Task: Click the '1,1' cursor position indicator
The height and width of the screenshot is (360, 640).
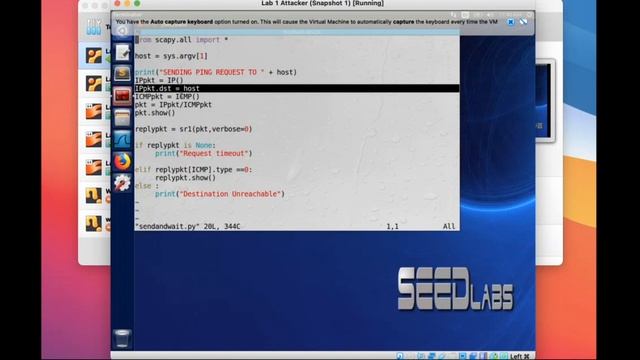Action: 393,226
